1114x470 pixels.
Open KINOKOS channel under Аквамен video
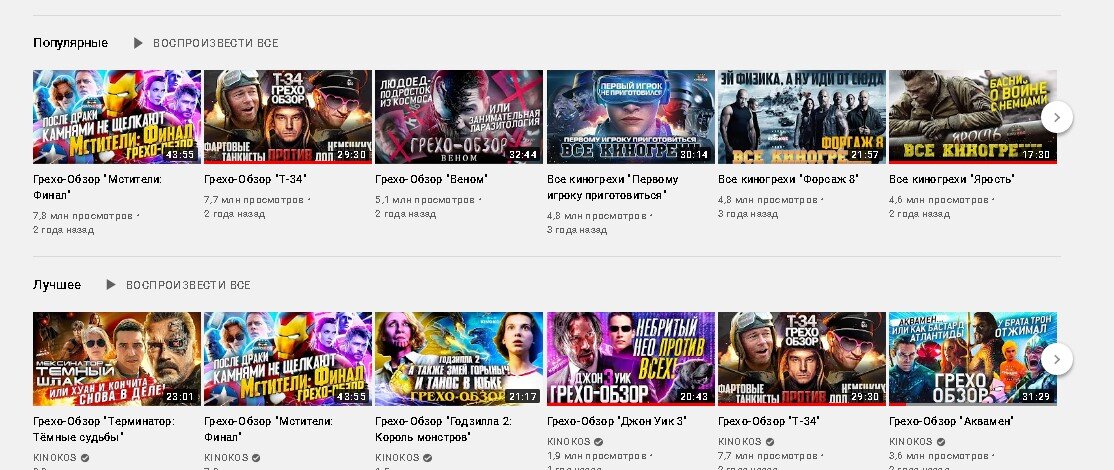(x=911, y=442)
